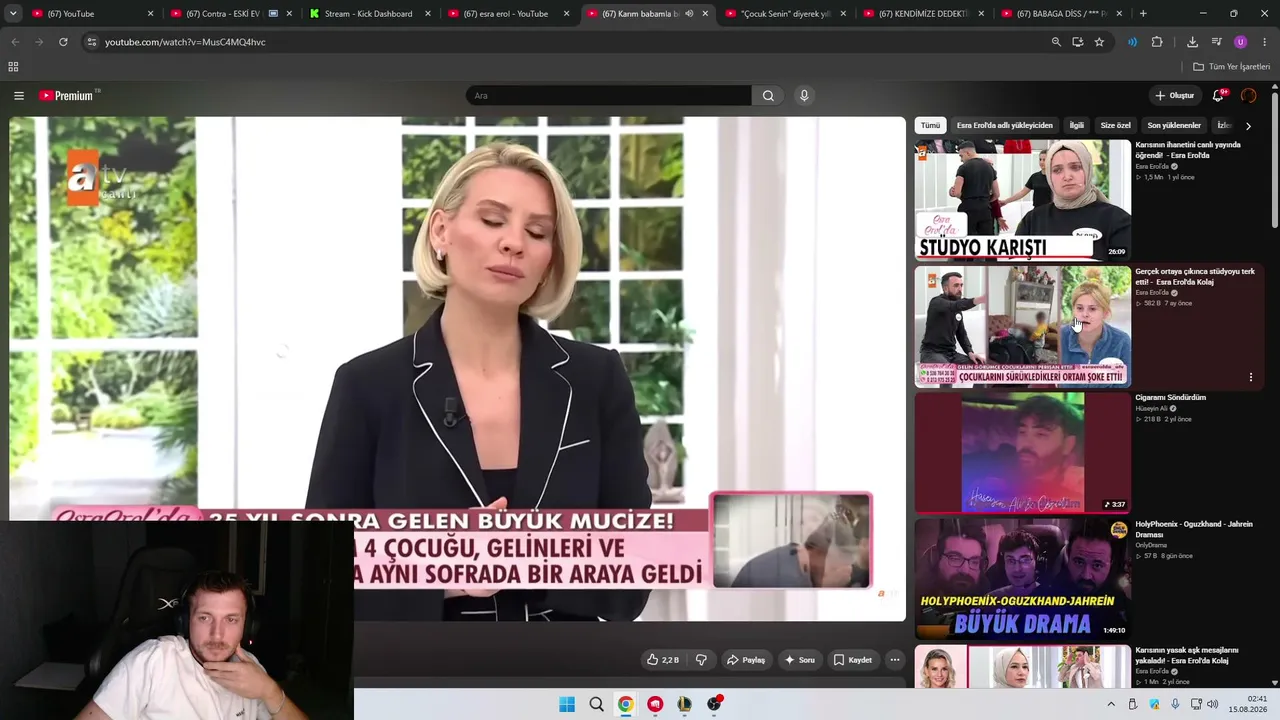Open 'Oluştur' create menu

click(x=1175, y=96)
